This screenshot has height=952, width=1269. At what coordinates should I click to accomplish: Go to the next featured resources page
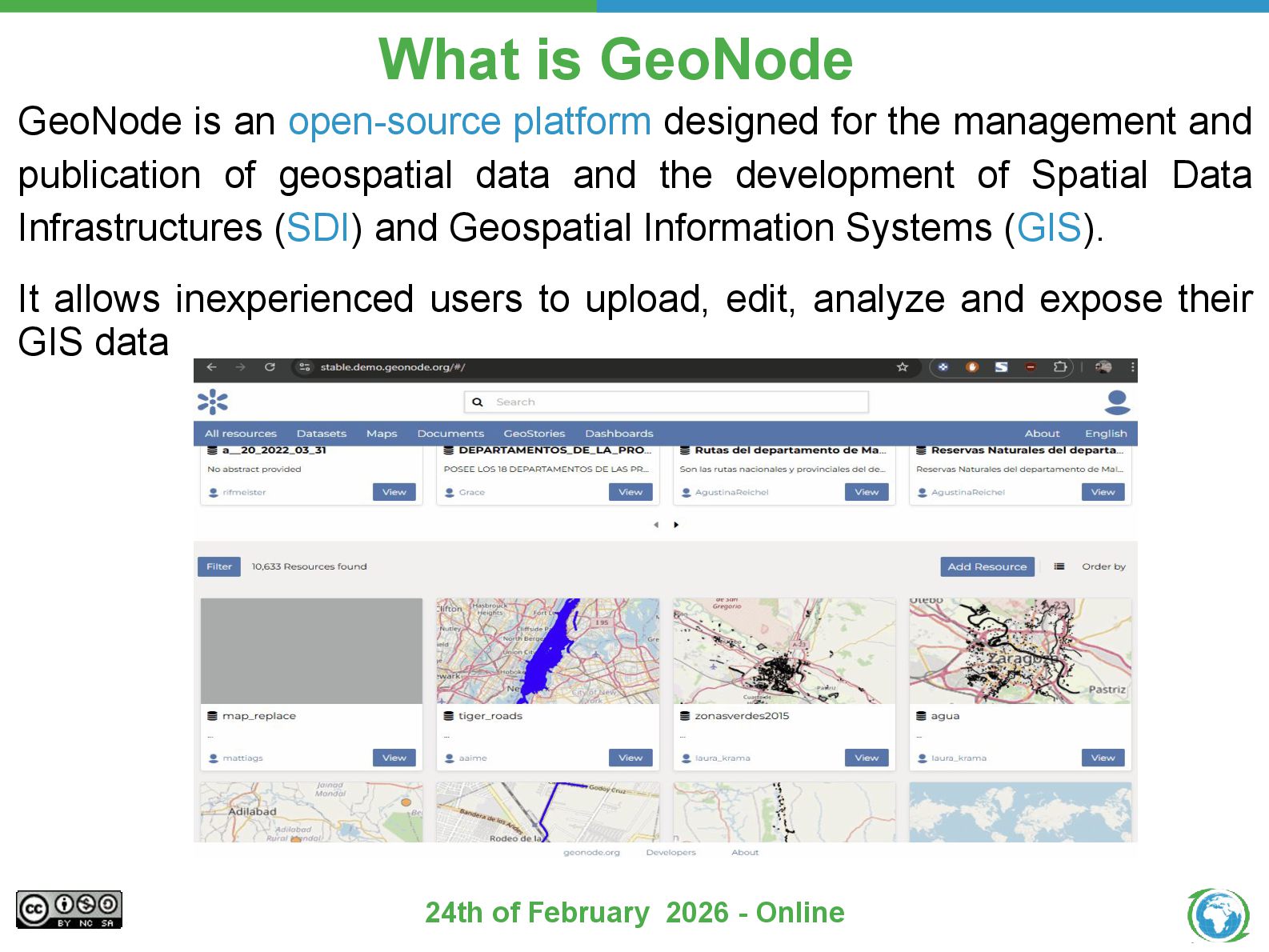676,525
